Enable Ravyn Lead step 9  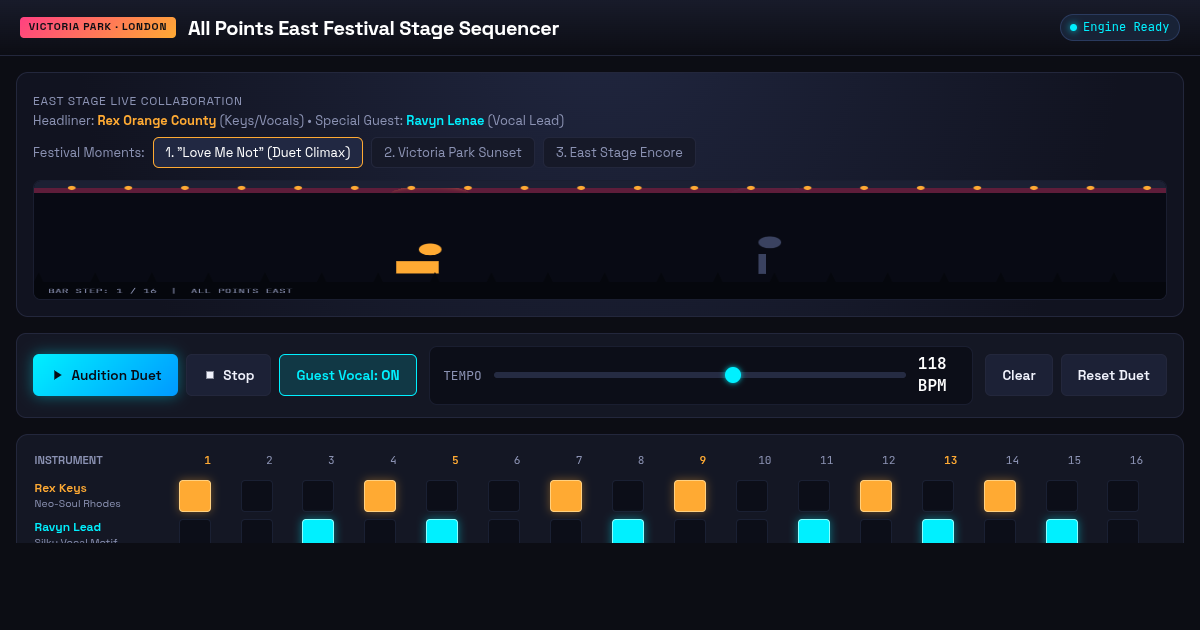(x=690, y=531)
